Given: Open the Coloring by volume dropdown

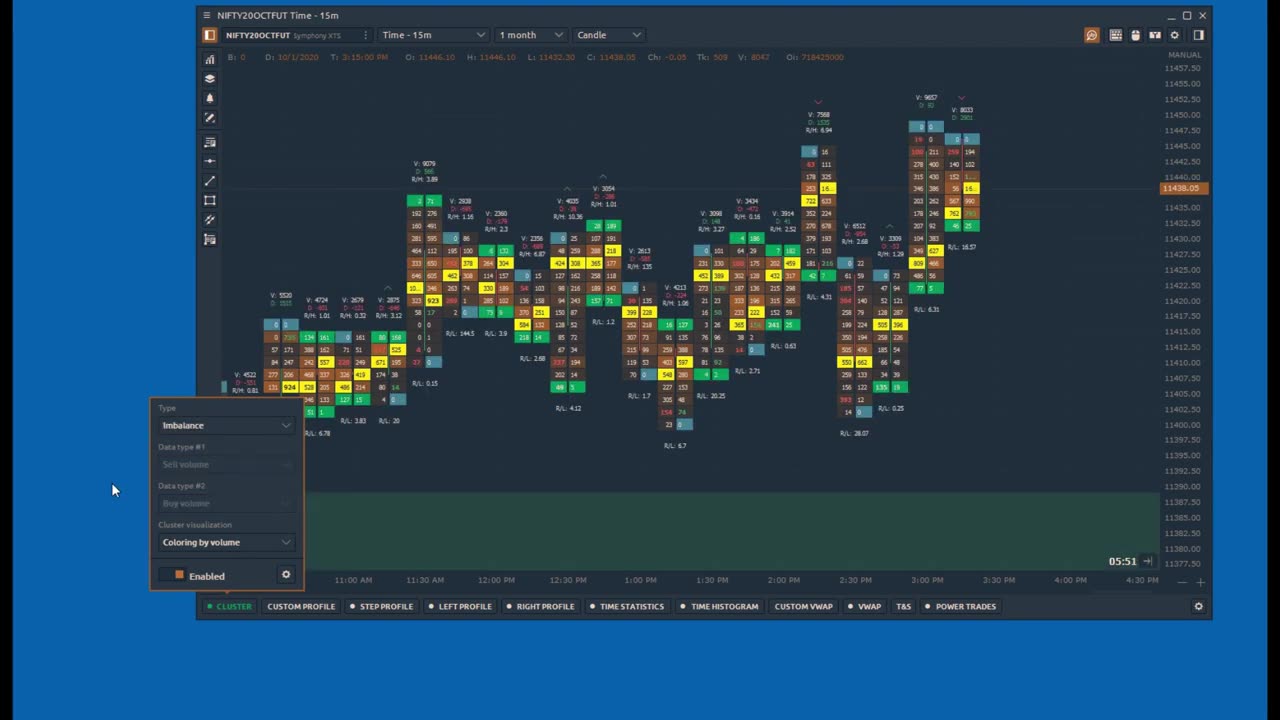Looking at the screenshot, I should (226, 542).
